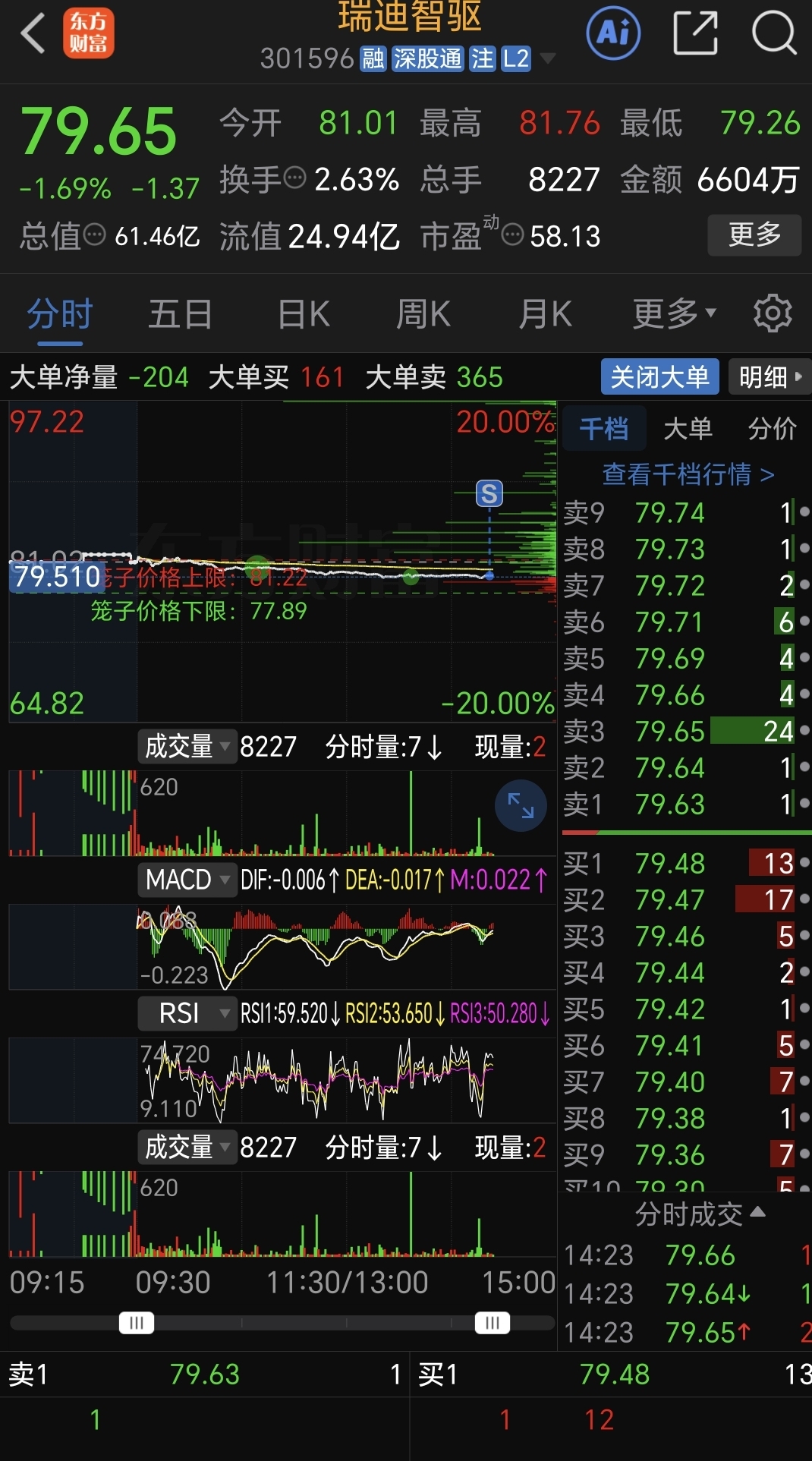Open the 东方财富 logo icon

pyautogui.click(x=88, y=33)
